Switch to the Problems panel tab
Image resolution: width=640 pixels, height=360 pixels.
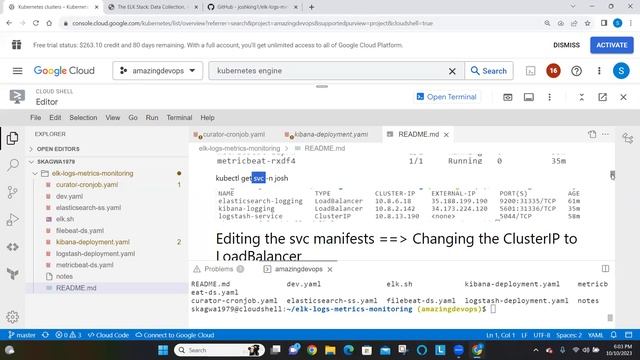pyautogui.click(x=219, y=269)
